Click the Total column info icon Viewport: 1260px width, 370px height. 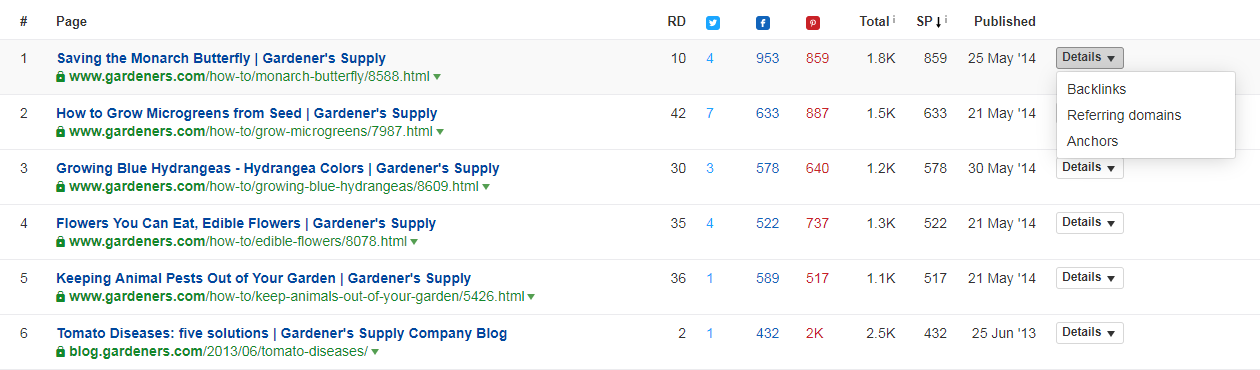coord(893,18)
